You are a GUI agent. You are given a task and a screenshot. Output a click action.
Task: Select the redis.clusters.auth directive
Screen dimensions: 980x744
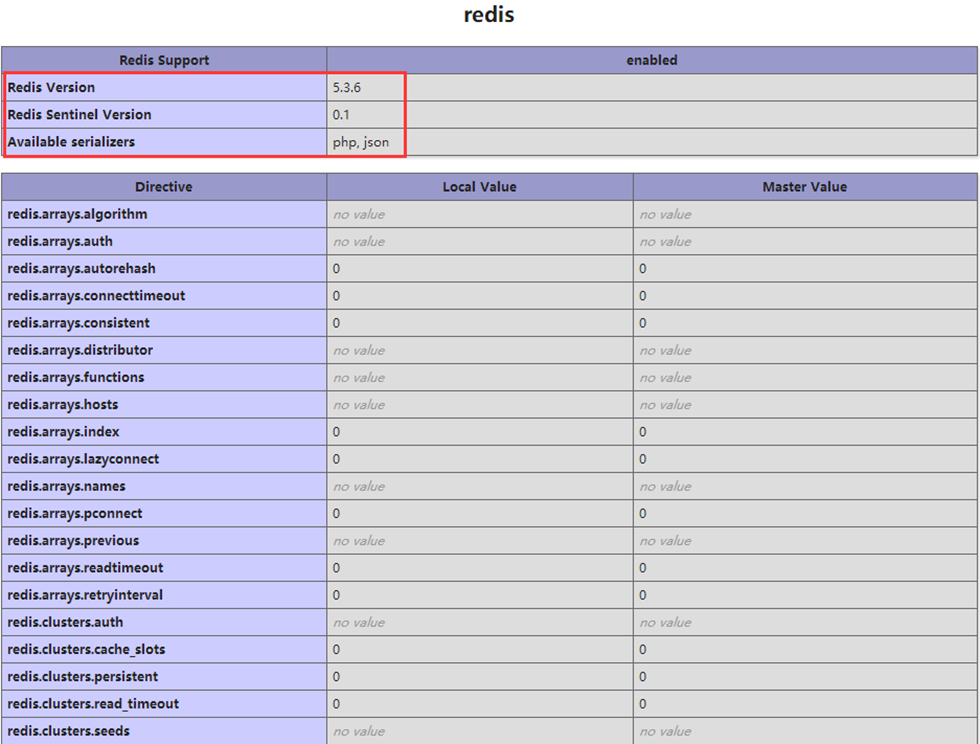(x=65, y=622)
